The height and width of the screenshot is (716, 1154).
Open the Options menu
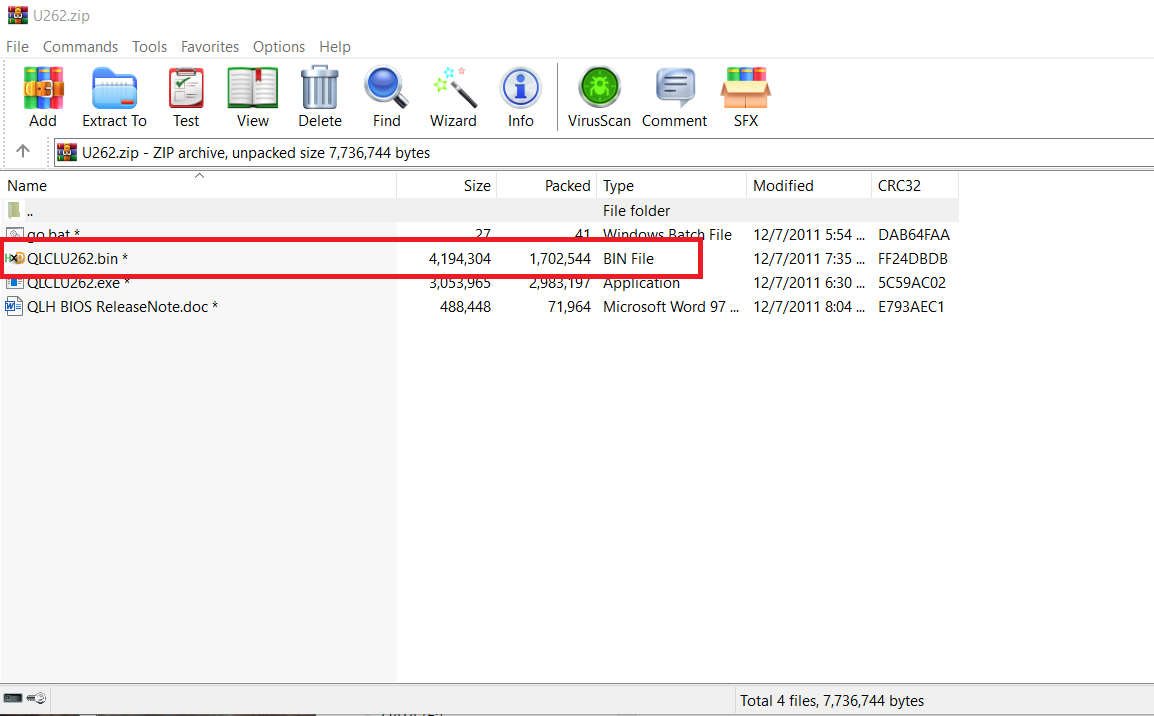tap(279, 46)
